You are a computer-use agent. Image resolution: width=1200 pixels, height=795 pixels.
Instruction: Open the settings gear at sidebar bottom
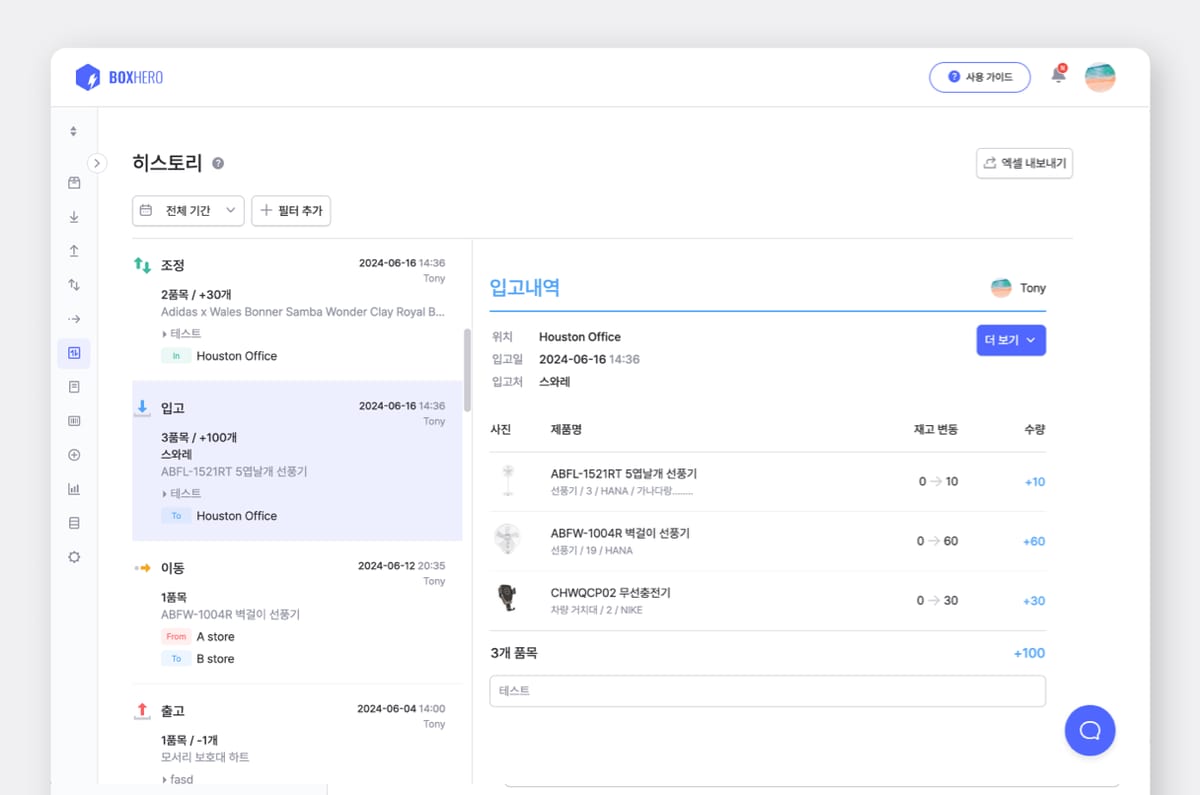point(73,556)
